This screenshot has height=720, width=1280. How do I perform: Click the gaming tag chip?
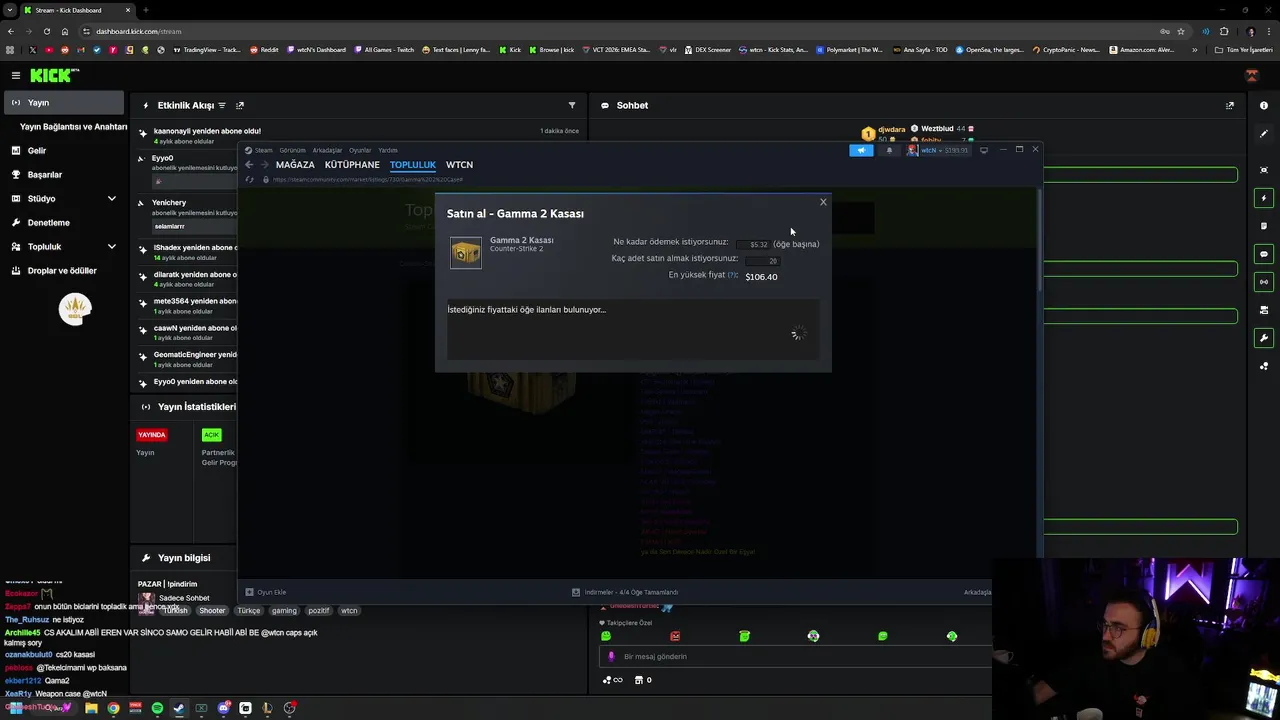click(284, 610)
